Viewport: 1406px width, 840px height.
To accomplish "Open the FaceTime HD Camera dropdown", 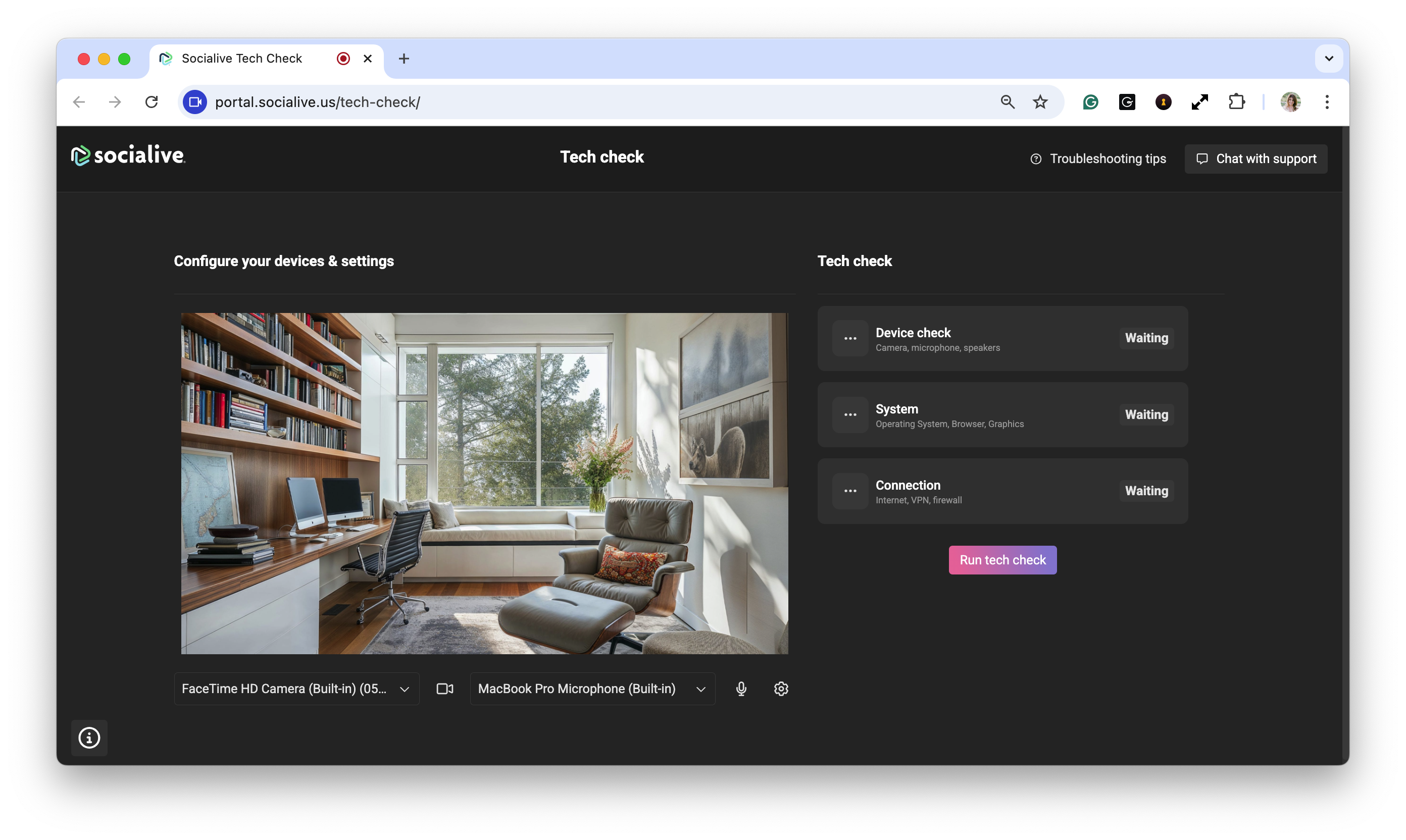I will [296, 689].
